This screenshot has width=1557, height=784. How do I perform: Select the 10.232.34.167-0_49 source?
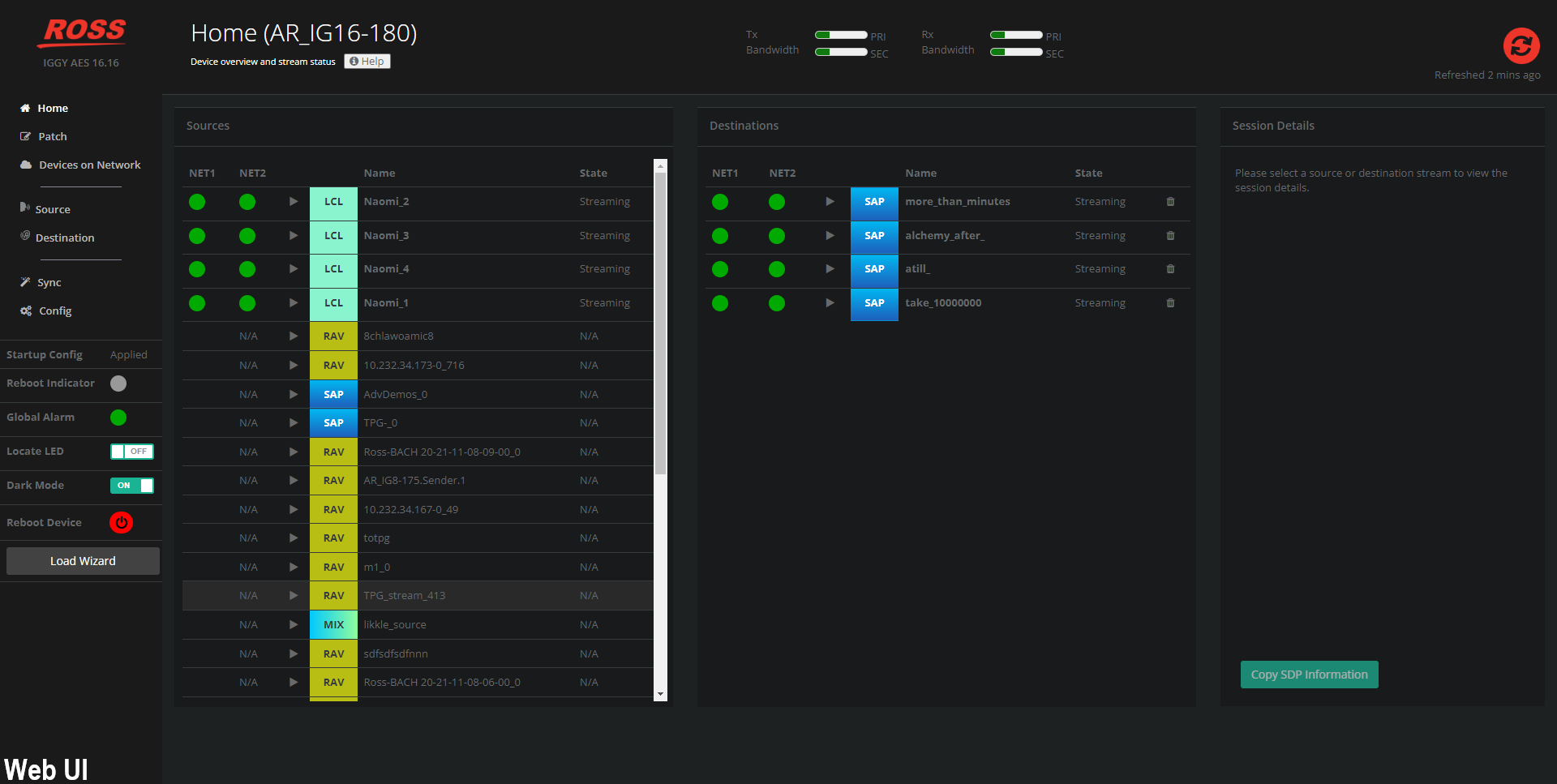click(x=418, y=510)
